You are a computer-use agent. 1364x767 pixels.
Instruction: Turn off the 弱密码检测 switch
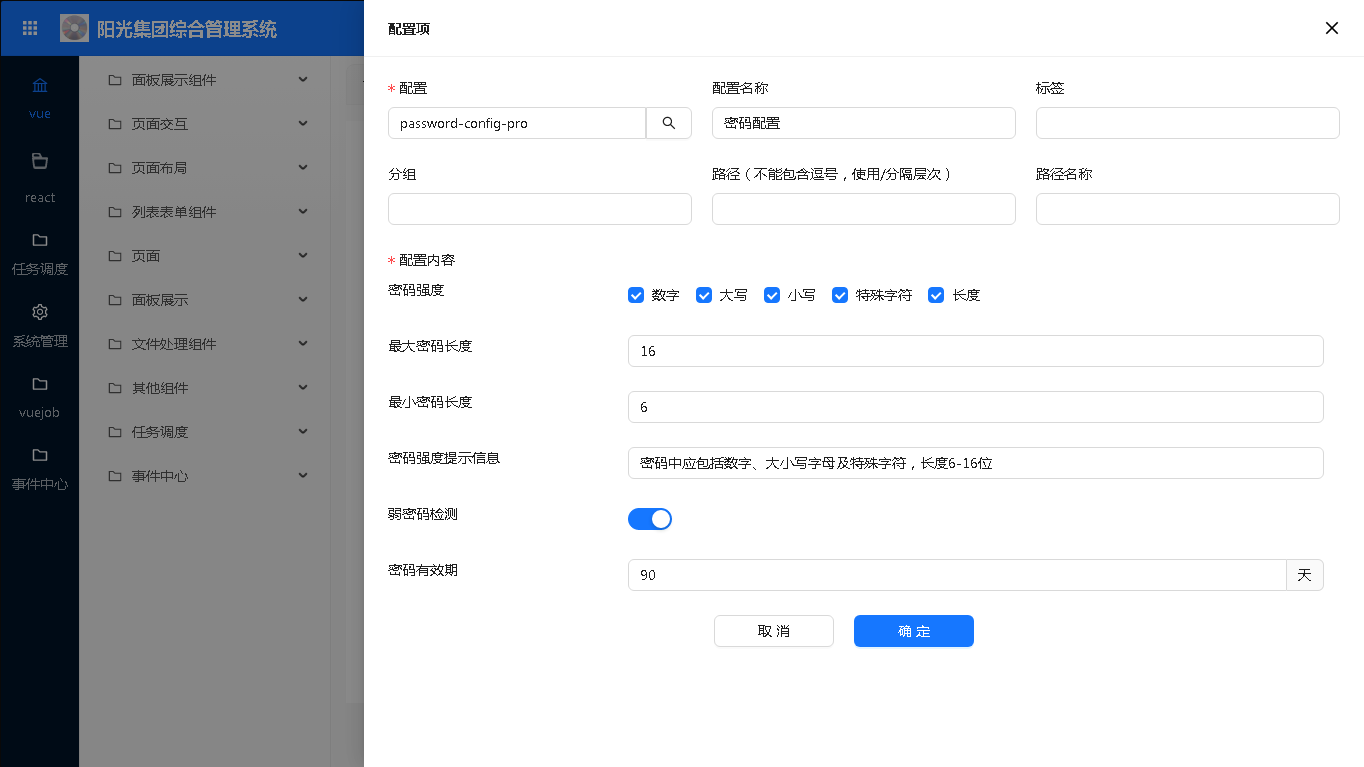650,519
